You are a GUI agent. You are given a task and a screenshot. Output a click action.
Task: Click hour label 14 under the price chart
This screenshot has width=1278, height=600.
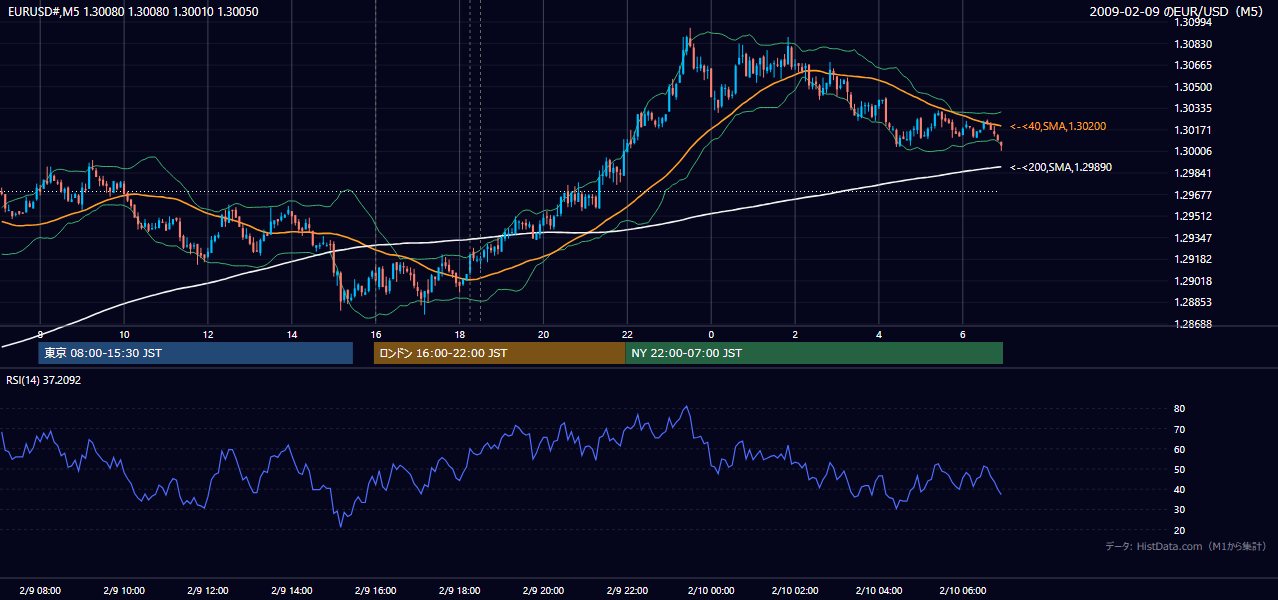tap(292, 334)
